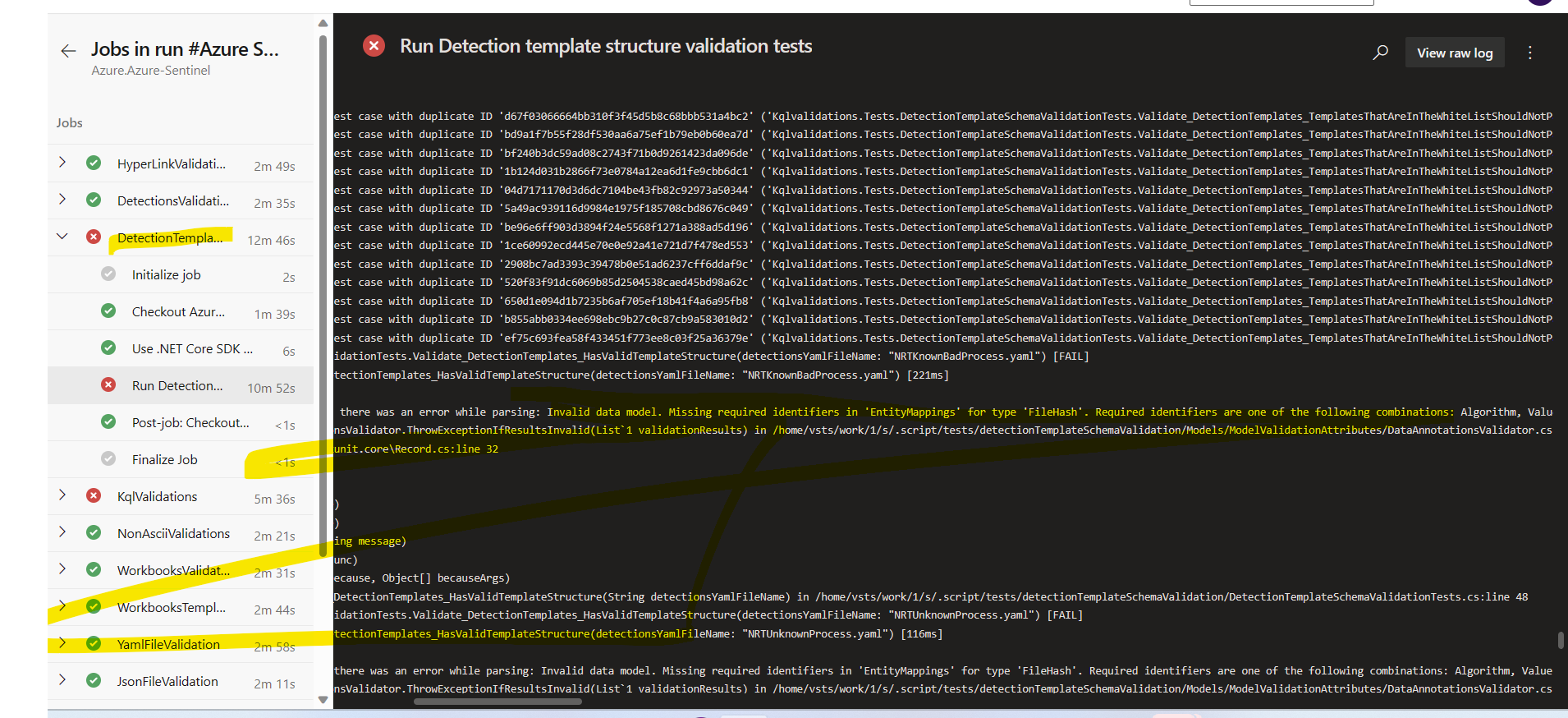The width and height of the screenshot is (1568, 718).
Task: Click the 10m 52s duration of Run Detection...
Action: pyautogui.click(x=271, y=388)
